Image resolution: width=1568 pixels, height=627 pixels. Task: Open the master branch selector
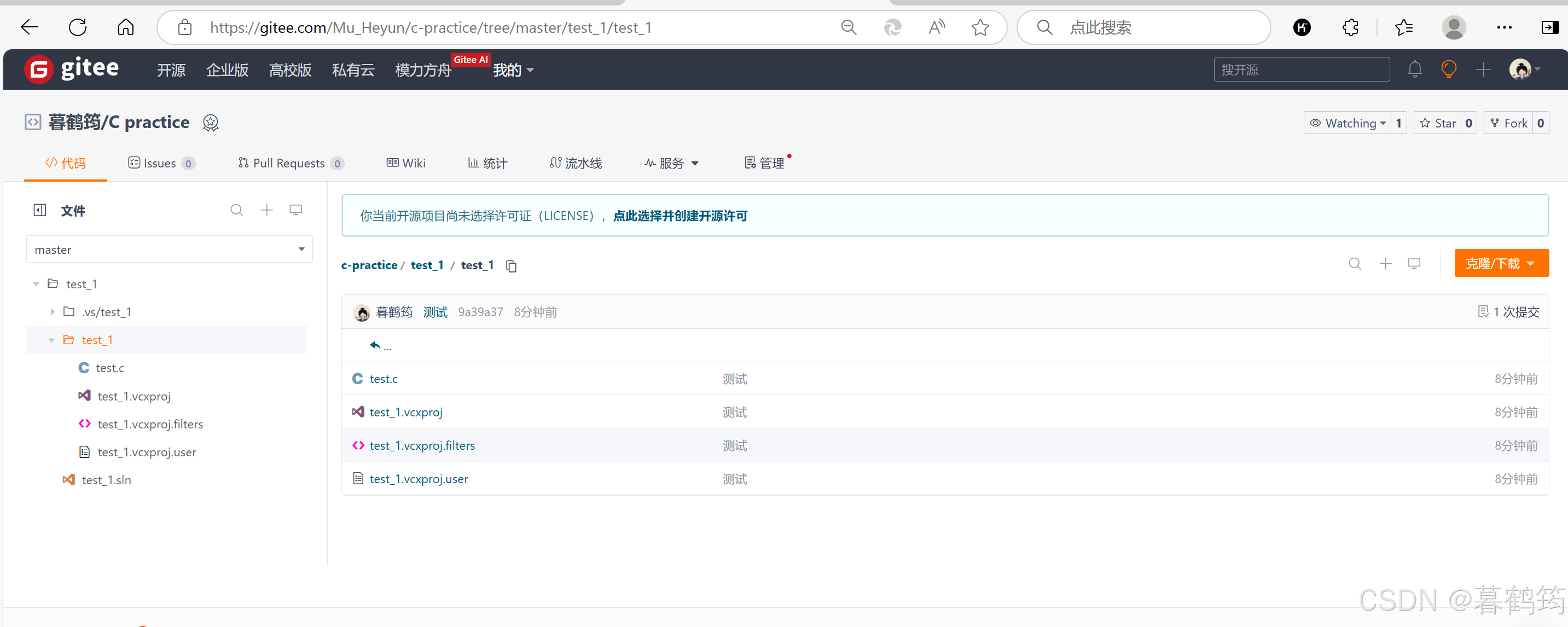coord(169,249)
